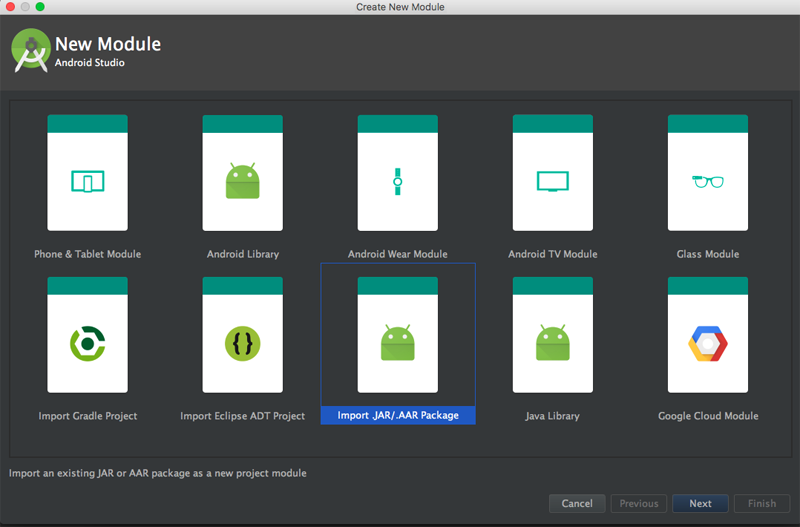Click the Previous button

click(639, 504)
